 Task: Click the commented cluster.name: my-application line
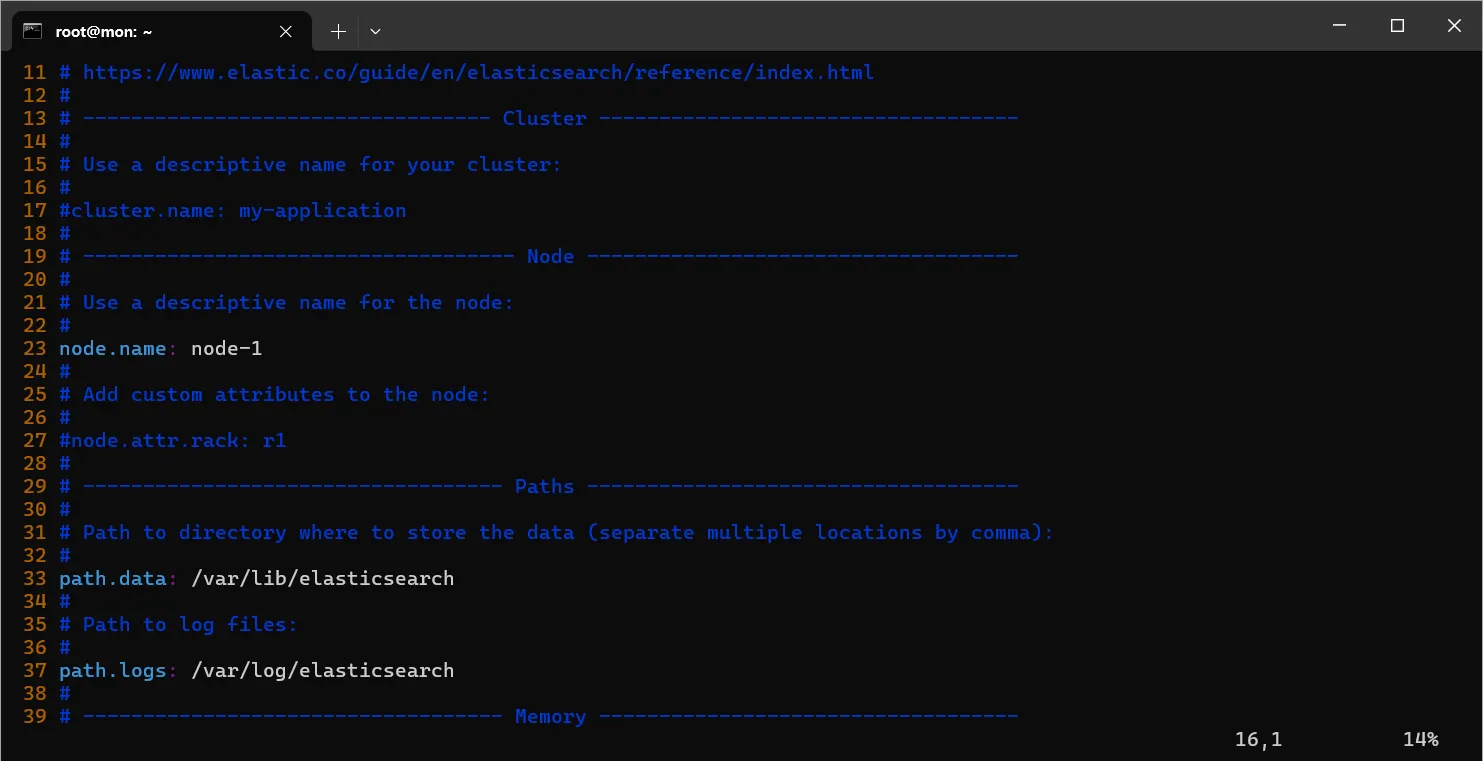[233, 210]
